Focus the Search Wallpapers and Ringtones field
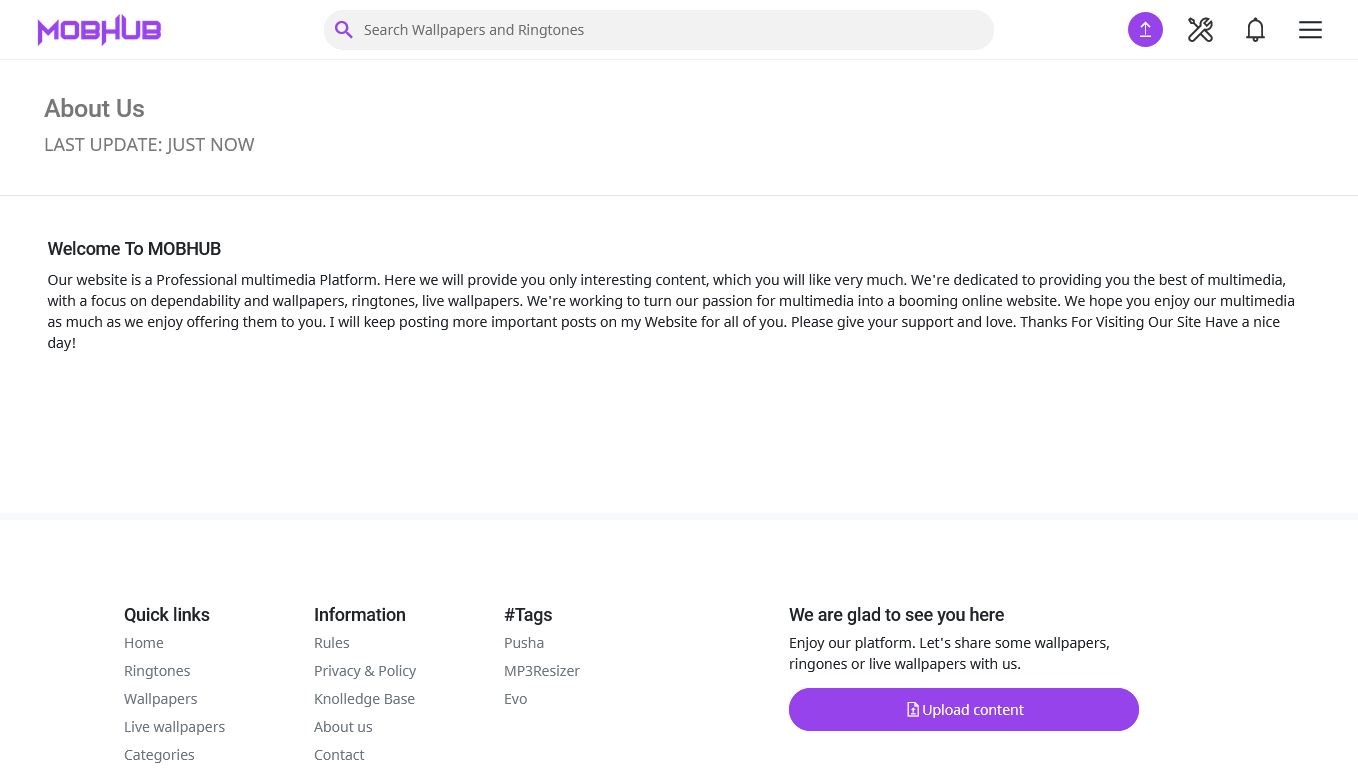1358x768 pixels. click(x=658, y=30)
